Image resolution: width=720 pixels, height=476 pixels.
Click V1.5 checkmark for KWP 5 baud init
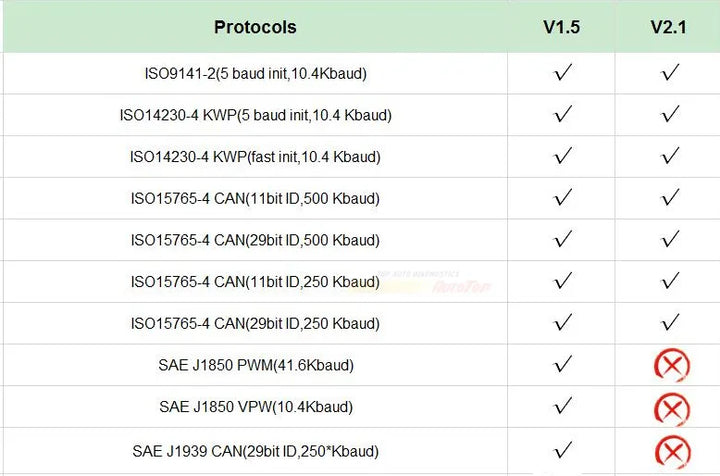click(563, 114)
